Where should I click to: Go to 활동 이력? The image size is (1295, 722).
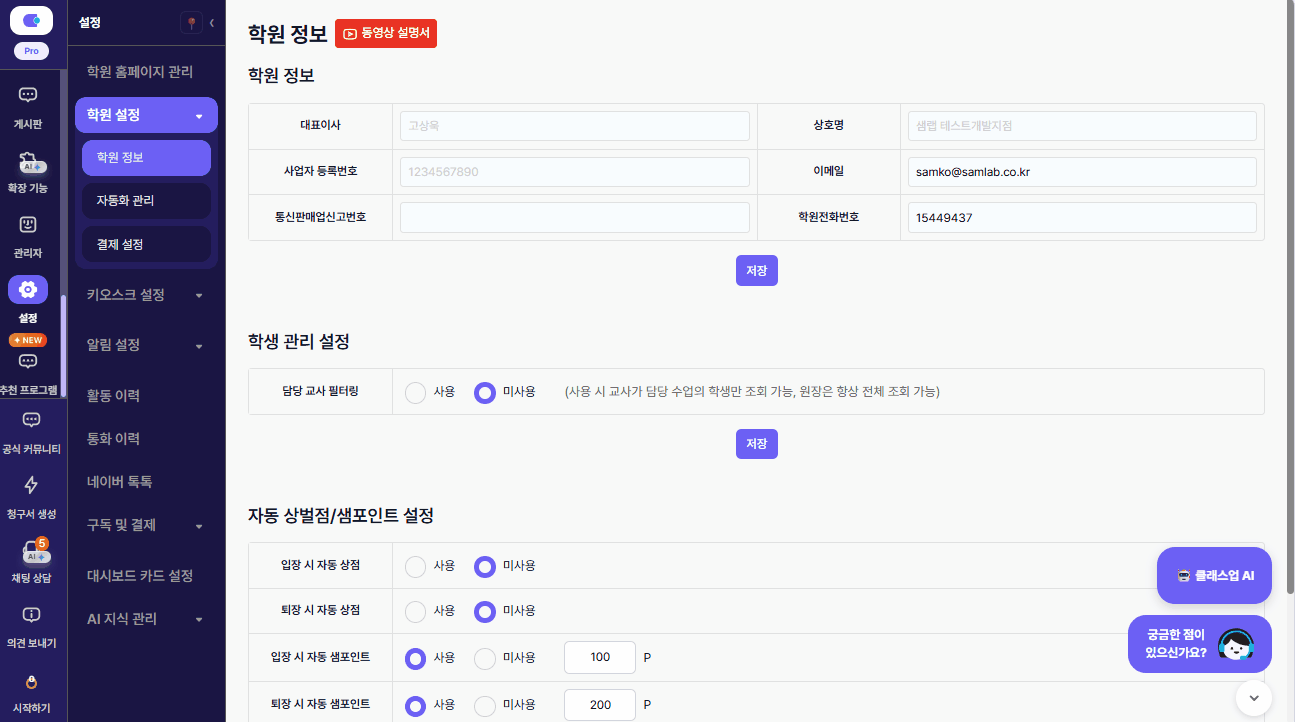coord(113,396)
